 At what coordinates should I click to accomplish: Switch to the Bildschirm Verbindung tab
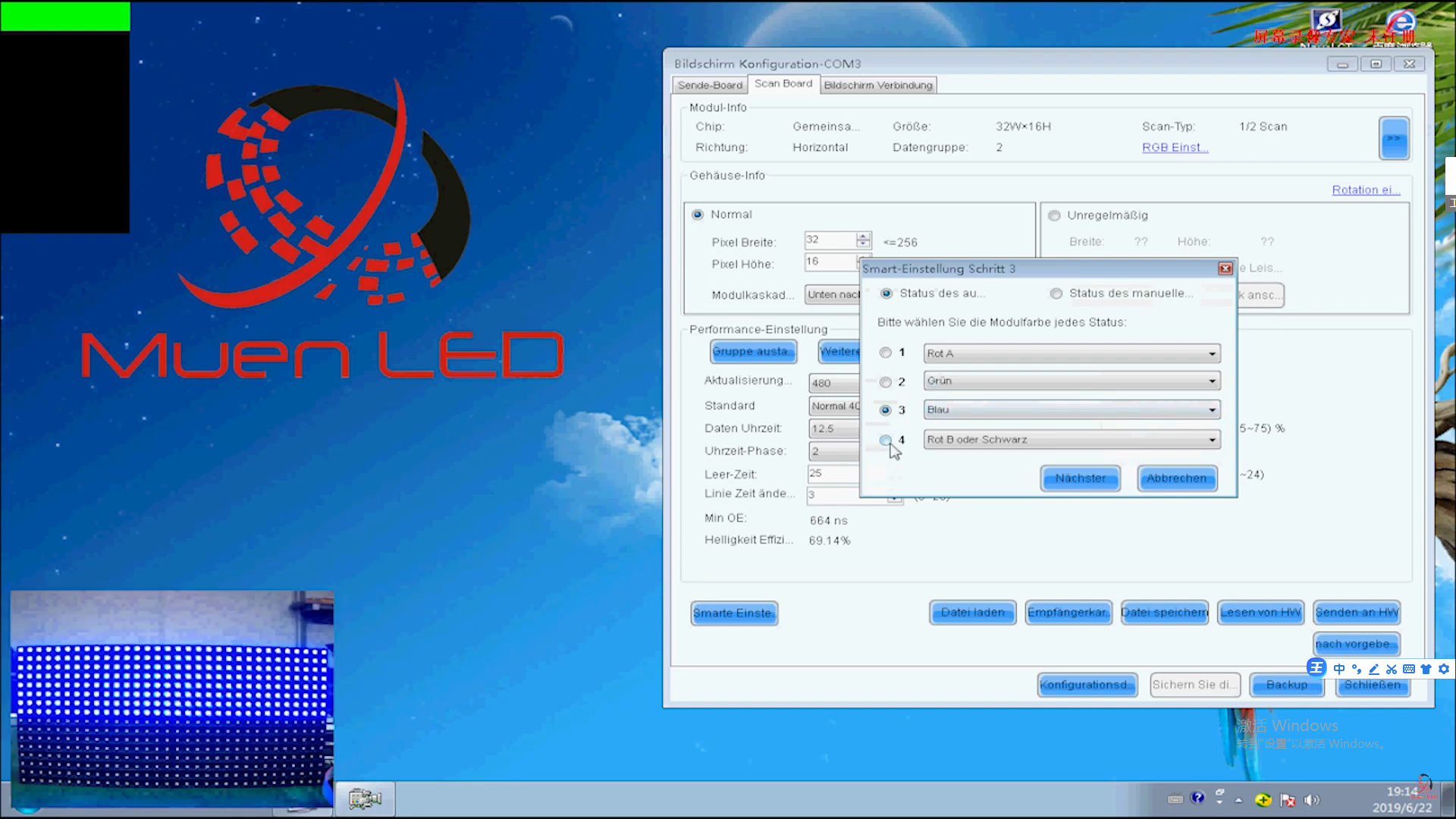click(877, 85)
